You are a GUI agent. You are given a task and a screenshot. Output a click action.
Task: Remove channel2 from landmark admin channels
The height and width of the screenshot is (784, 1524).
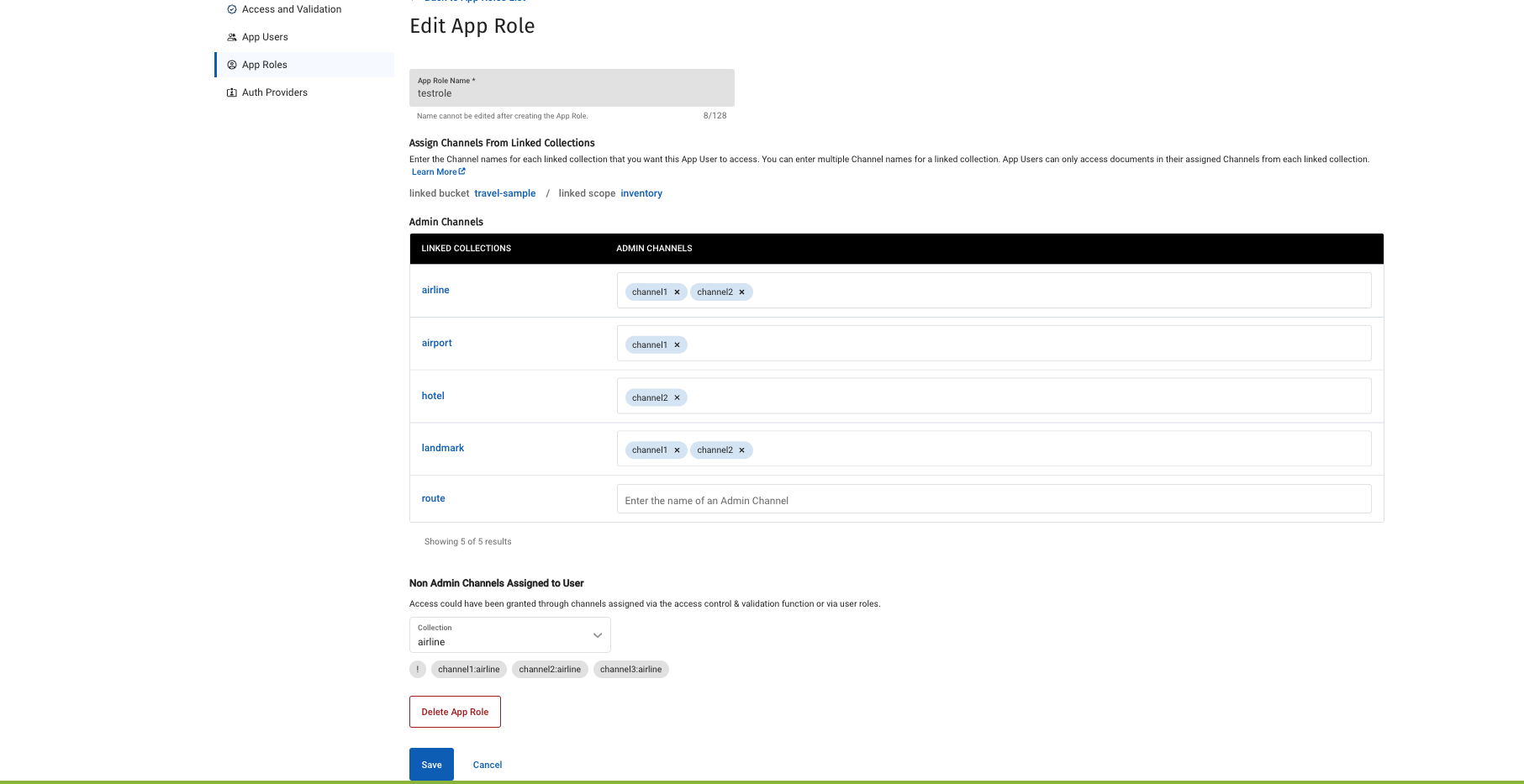[x=742, y=450]
